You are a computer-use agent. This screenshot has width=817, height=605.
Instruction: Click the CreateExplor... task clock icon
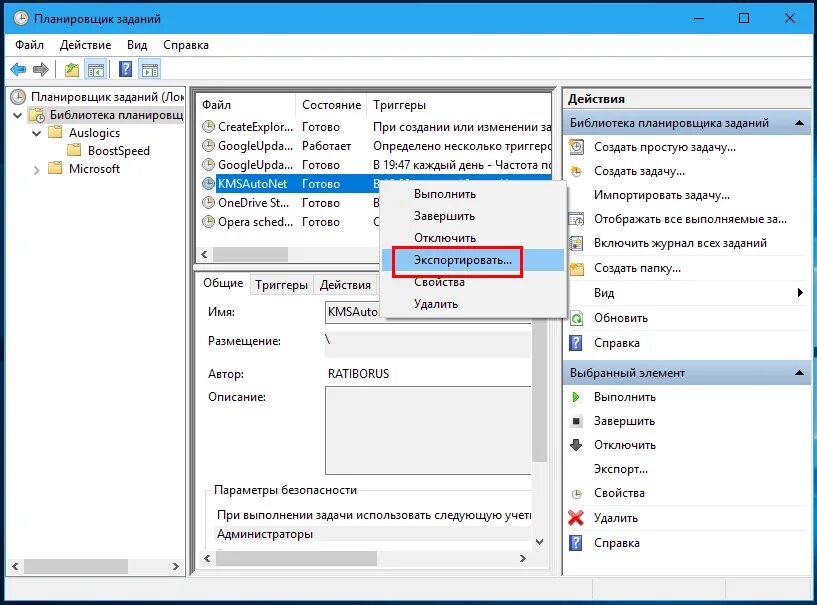[208, 127]
